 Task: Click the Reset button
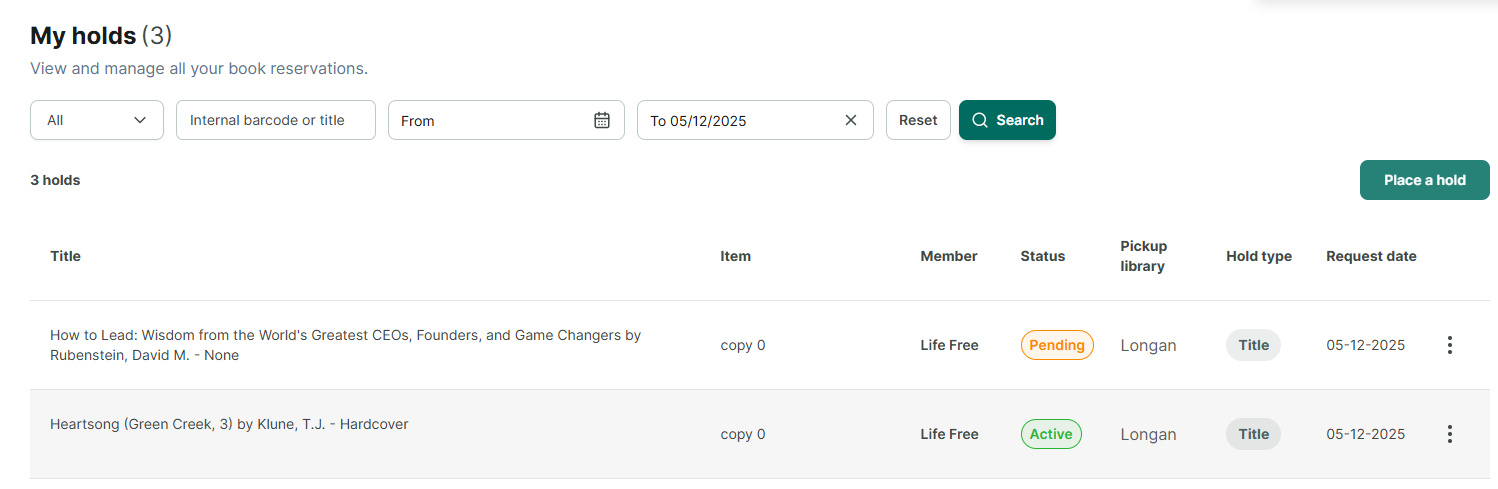[918, 120]
